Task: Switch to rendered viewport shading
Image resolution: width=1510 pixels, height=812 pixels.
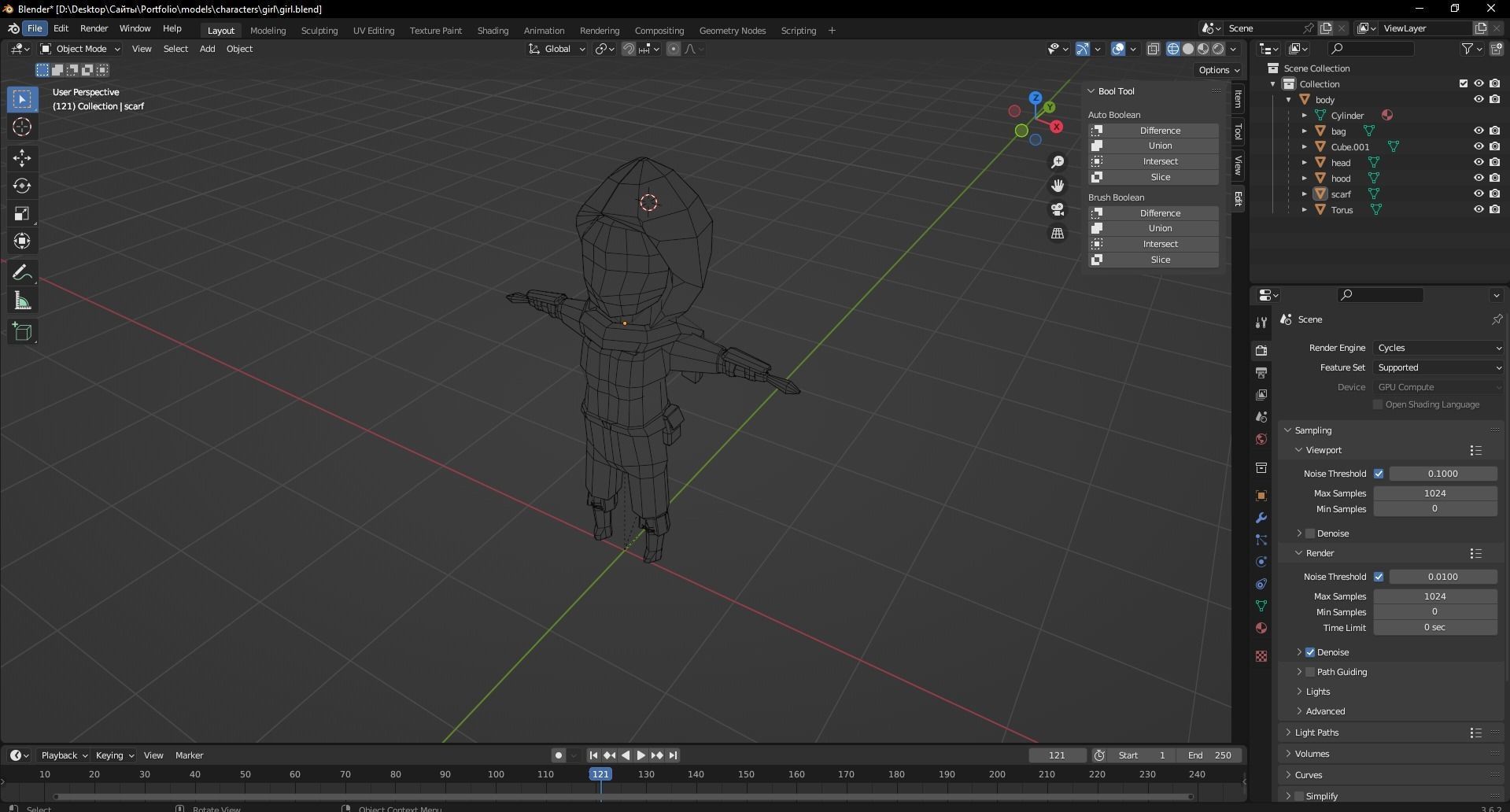Action: [1218, 49]
